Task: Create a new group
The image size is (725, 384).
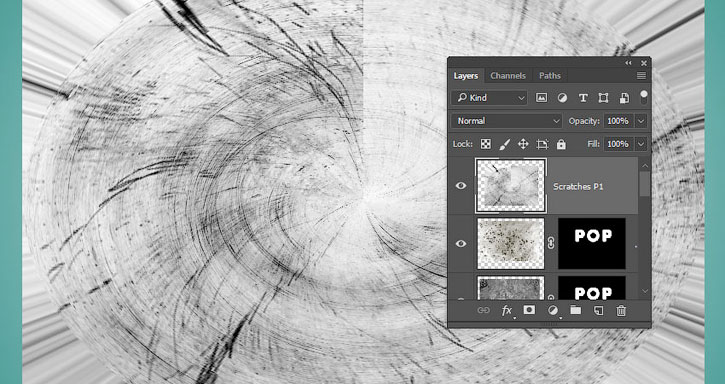Action: coord(575,310)
